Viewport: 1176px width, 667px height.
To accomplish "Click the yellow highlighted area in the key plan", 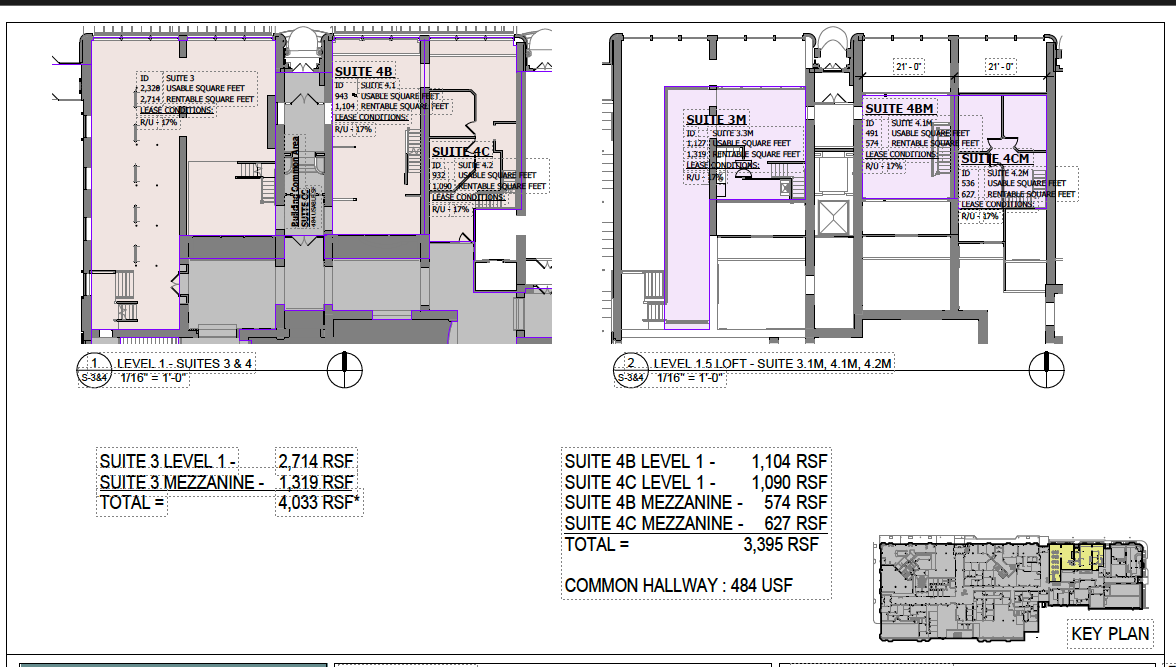I will coord(1074,560).
